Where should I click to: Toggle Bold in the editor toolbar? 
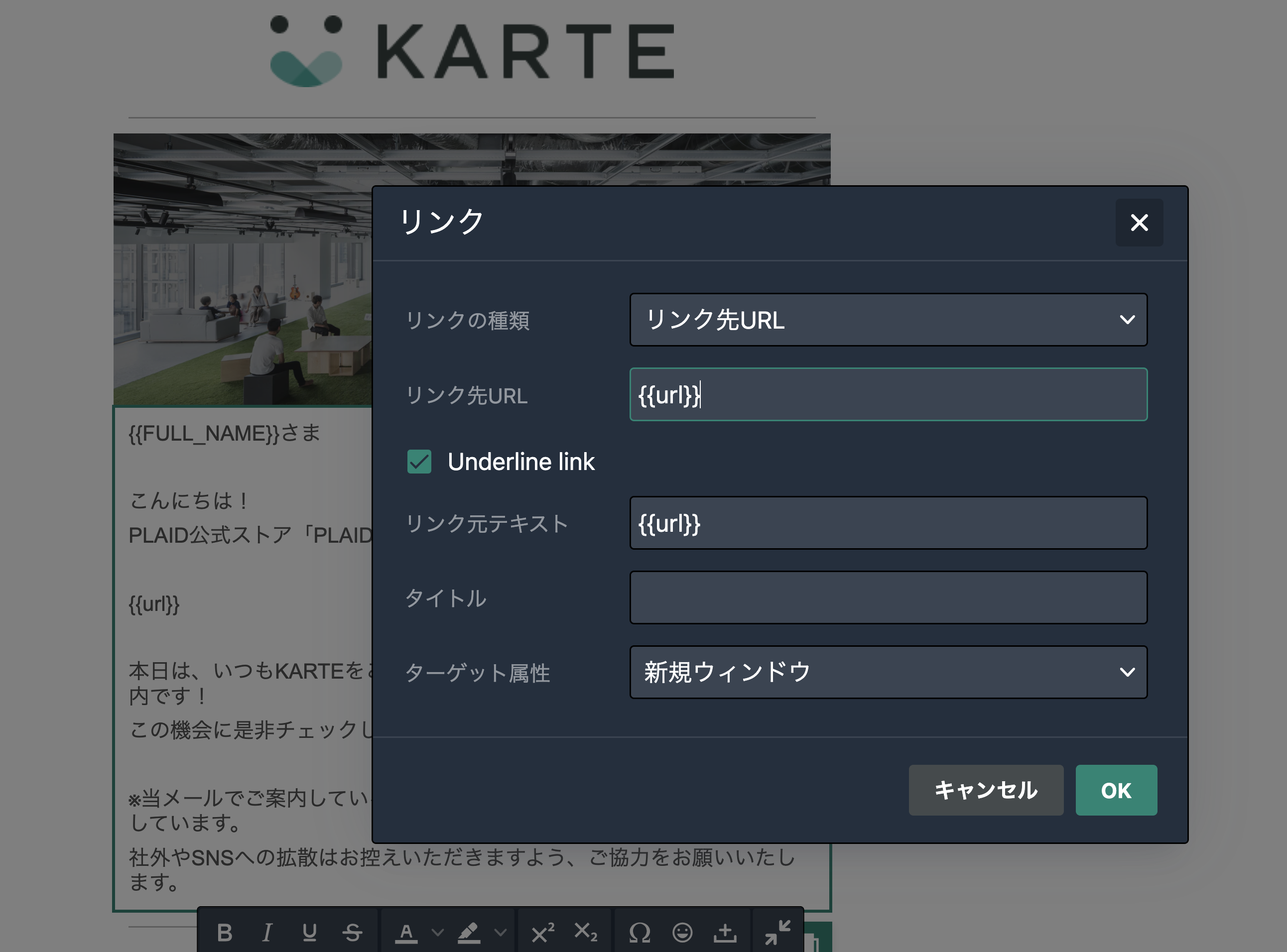[x=225, y=932]
